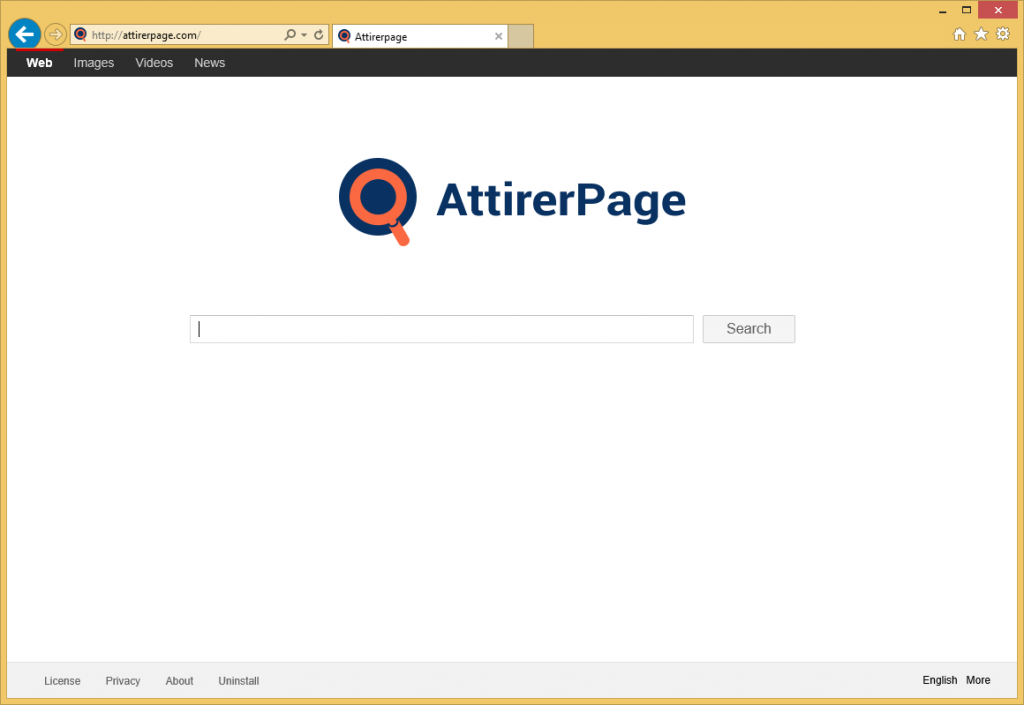
Task: Switch to the Videos search tab
Action: pyautogui.click(x=154, y=63)
